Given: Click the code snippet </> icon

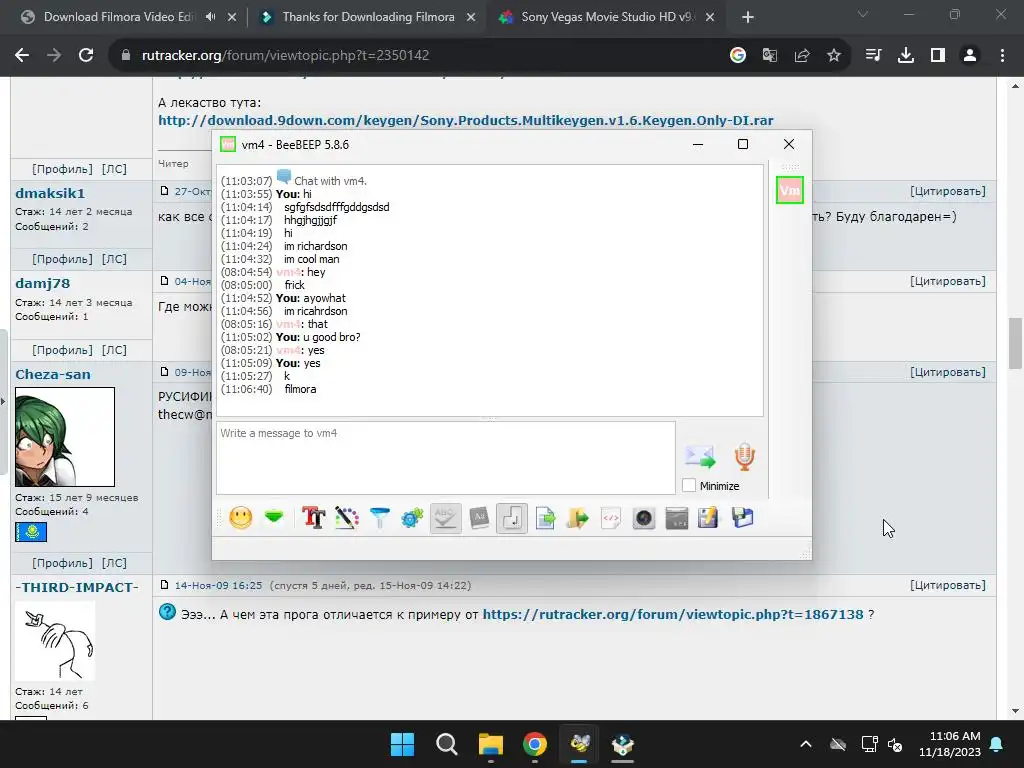Looking at the screenshot, I should [x=611, y=518].
